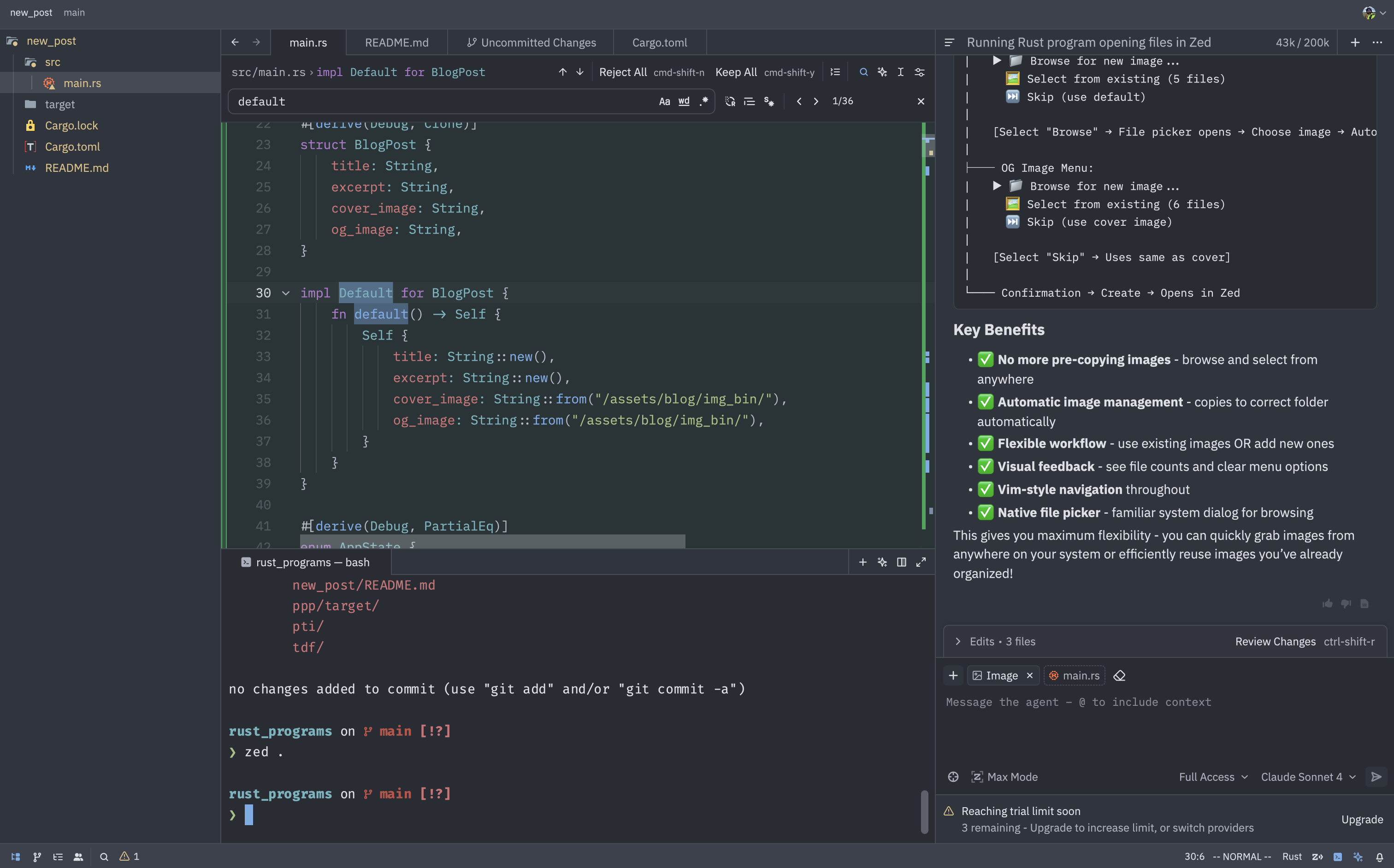The height and width of the screenshot is (868, 1394).
Task: Go forward with the right arrow in tab bar
Action: [x=256, y=42]
